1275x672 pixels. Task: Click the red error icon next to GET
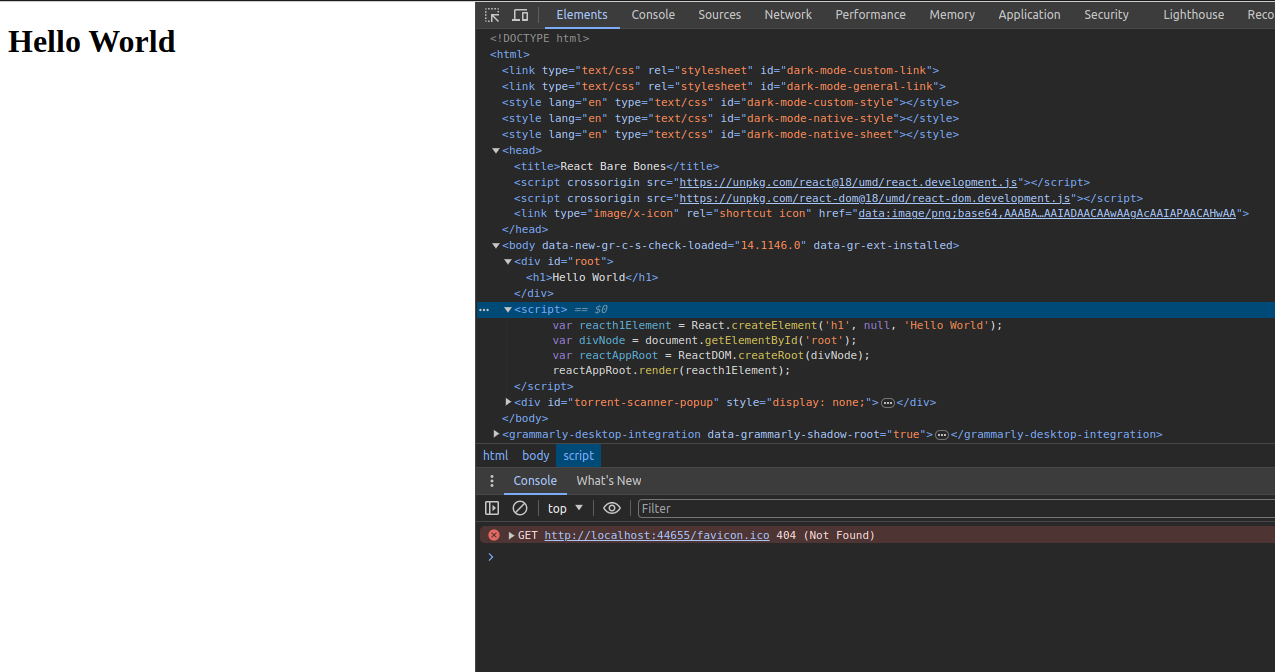pyautogui.click(x=493, y=535)
